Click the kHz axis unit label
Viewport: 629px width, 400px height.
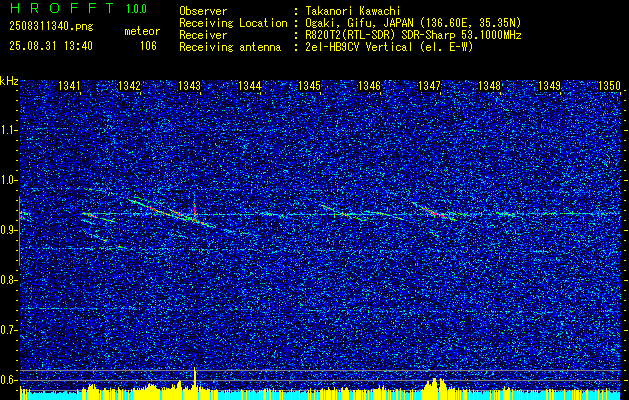tap(9, 81)
